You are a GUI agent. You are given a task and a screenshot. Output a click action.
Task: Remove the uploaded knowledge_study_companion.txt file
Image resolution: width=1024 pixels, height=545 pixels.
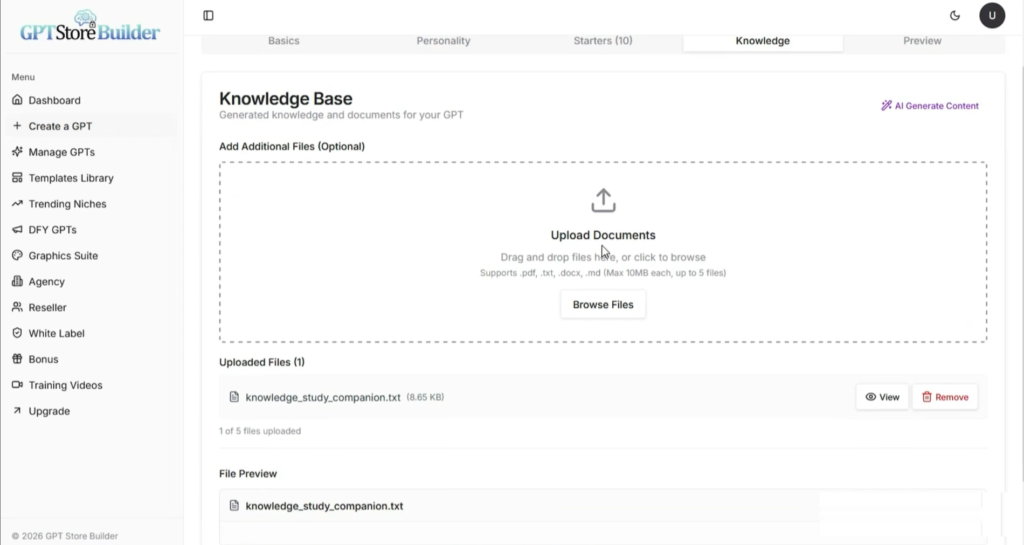[944, 397]
